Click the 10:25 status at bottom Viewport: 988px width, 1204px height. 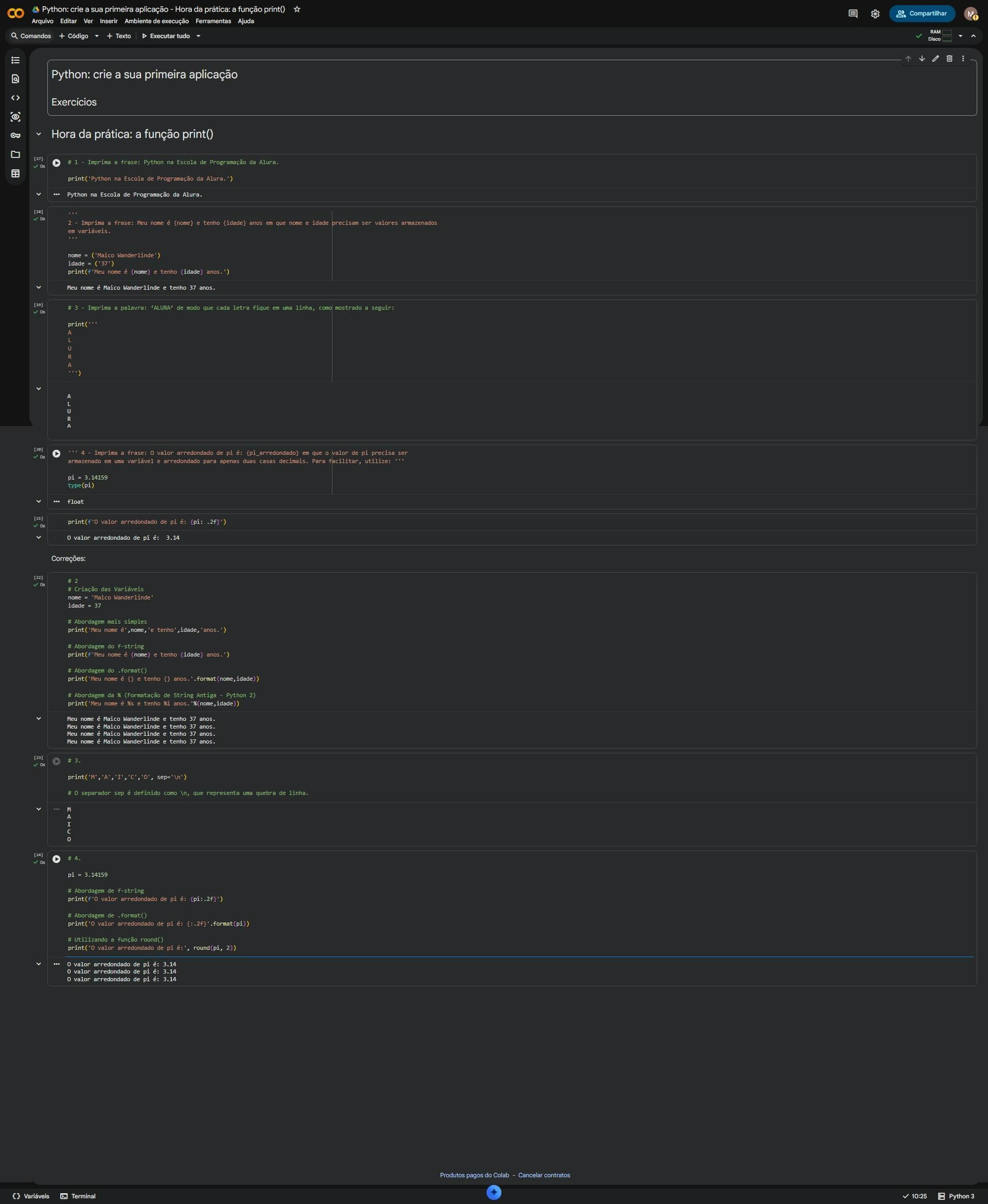coord(914,1196)
